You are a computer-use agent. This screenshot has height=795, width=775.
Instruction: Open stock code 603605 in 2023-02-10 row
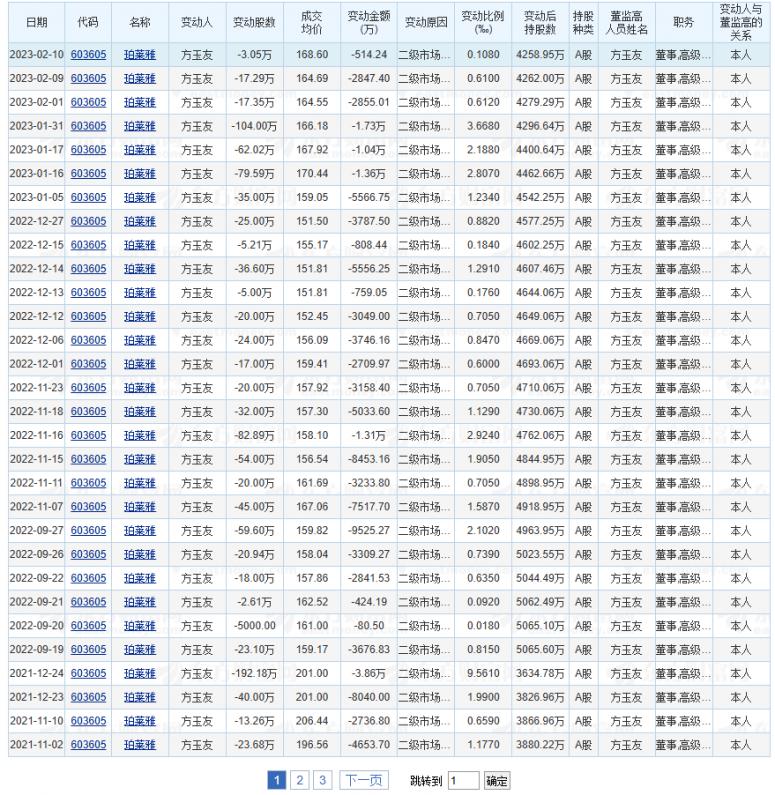pos(88,55)
